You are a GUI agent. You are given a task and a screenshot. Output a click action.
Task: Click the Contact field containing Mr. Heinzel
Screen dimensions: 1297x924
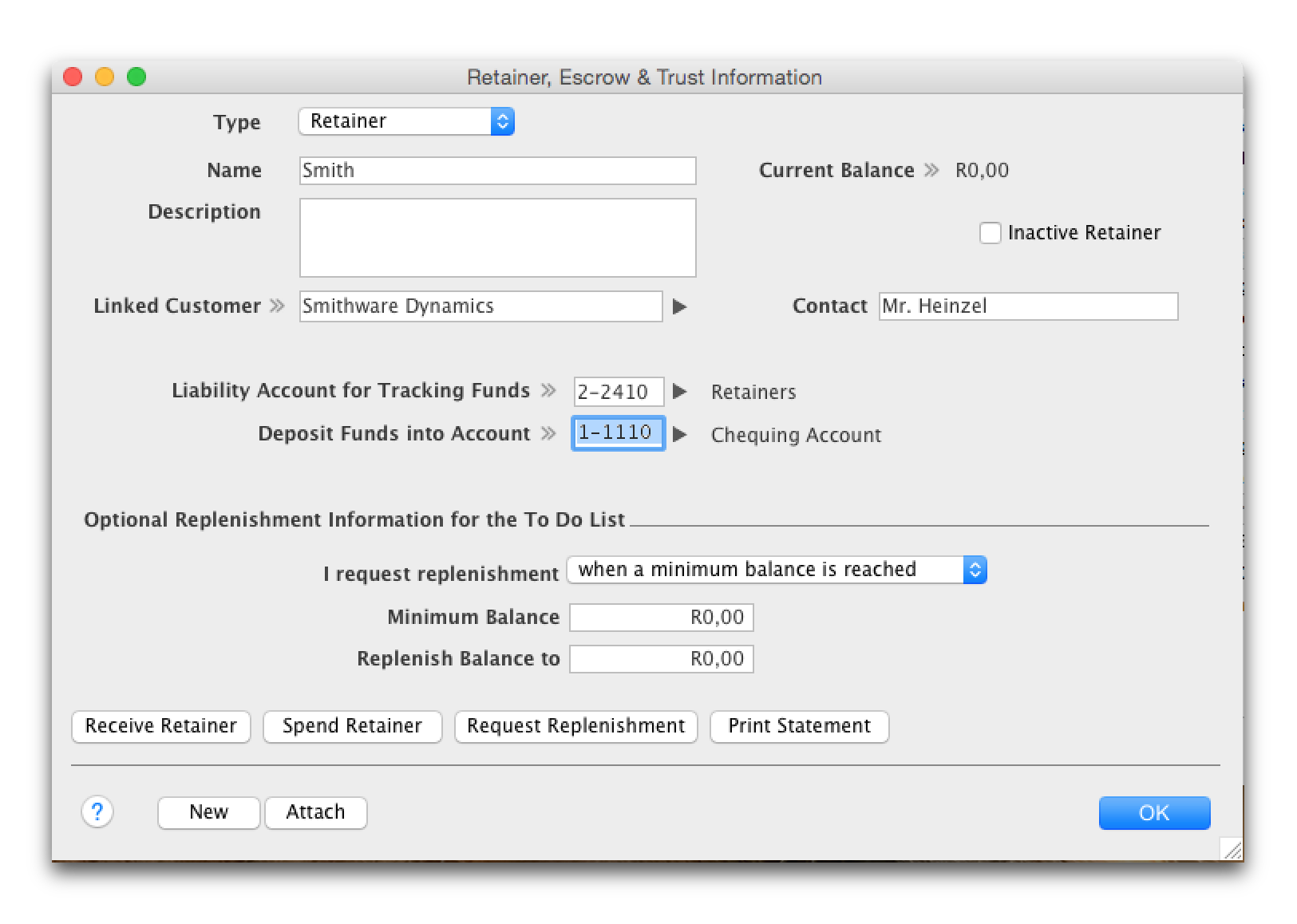pos(1027,306)
